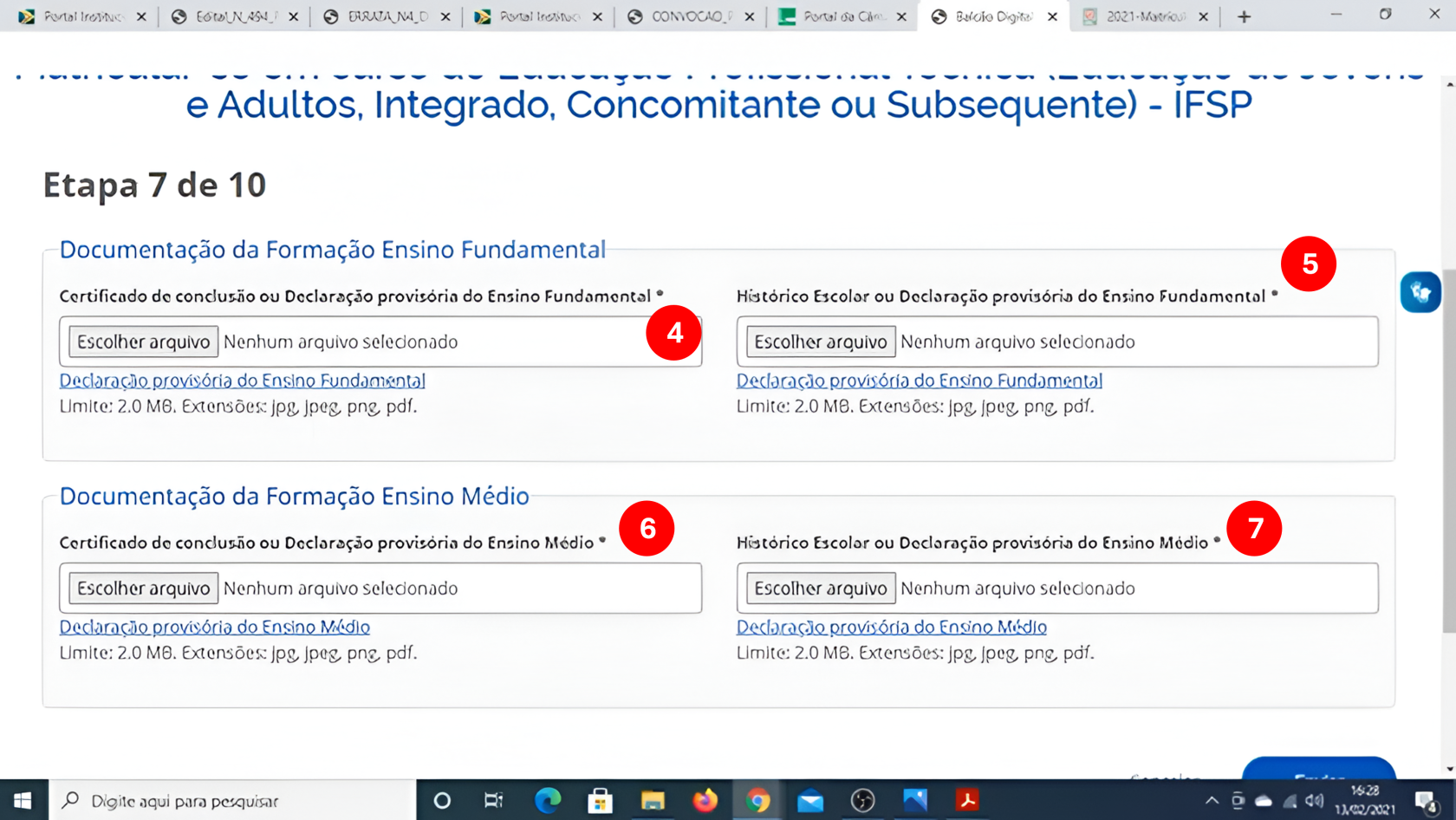The image size is (1456, 820).
Task: Launch OBS Studio from the taskbar
Action: coord(863,800)
